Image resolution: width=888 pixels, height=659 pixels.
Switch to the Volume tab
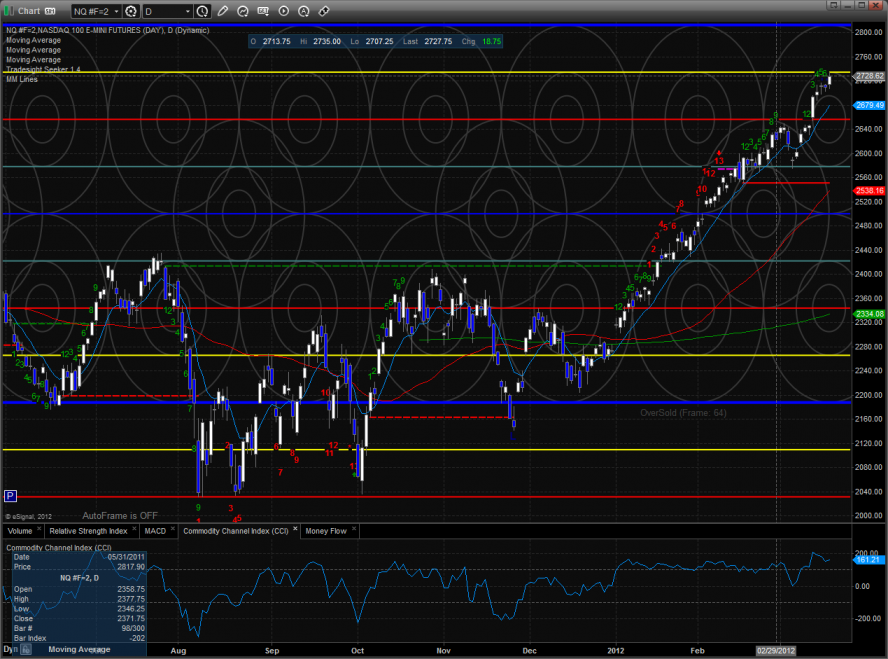tap(21, 531)
